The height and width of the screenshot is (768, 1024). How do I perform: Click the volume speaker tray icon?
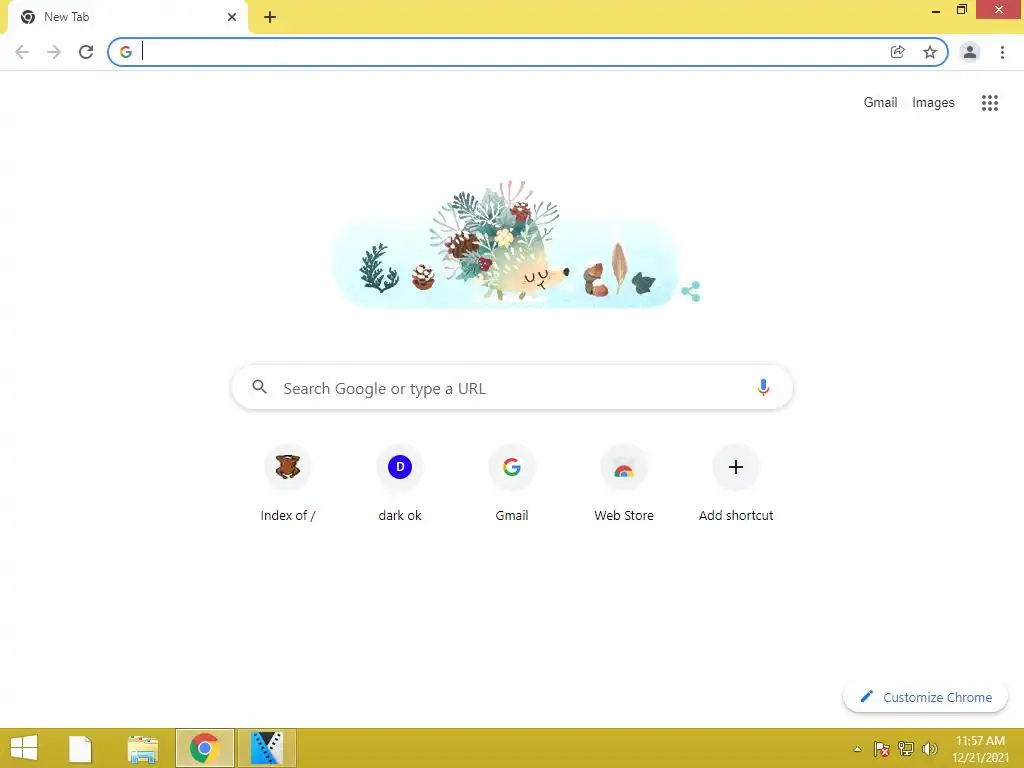click(930, 749)
